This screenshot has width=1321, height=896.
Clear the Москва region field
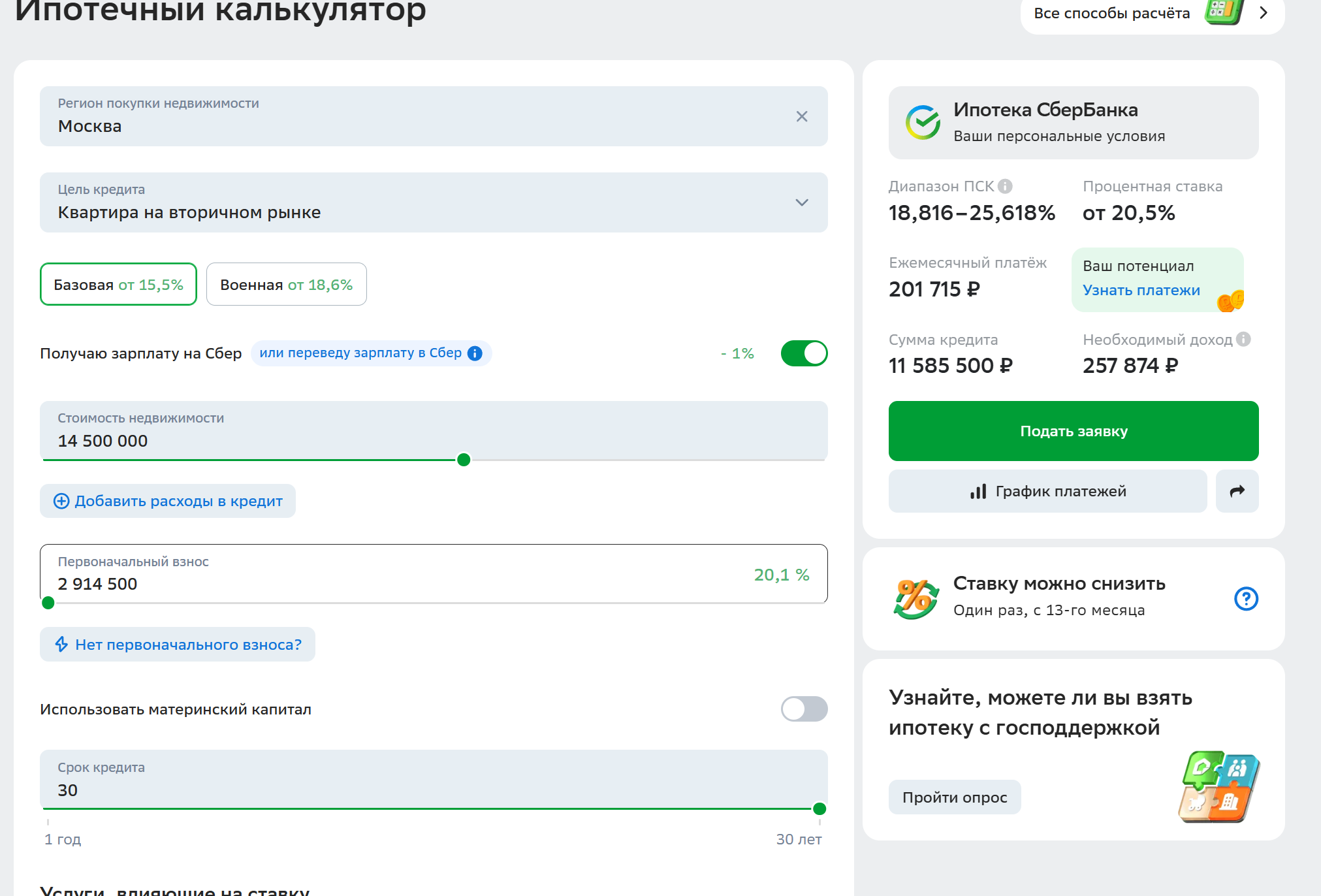[x=802, y=116]
